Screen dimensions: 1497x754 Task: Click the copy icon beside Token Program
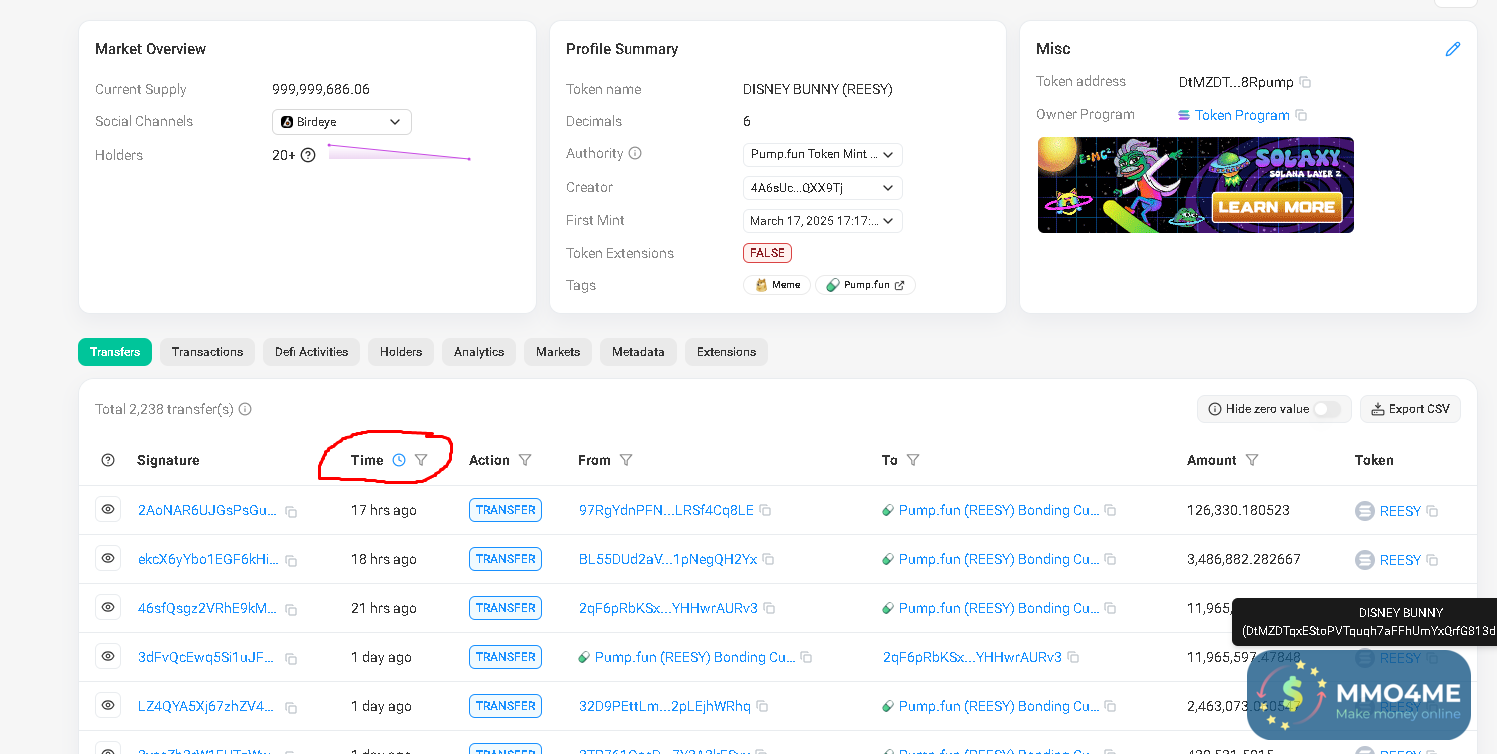coord(1301,115)
